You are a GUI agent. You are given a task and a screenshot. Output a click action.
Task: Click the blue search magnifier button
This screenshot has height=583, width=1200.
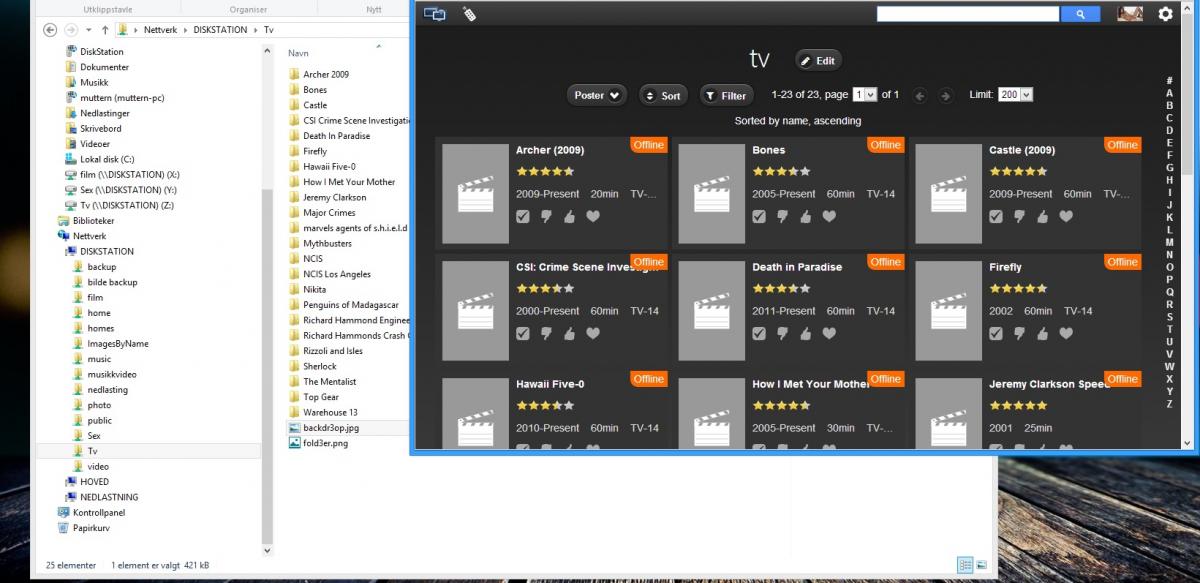coord(1080,14)
